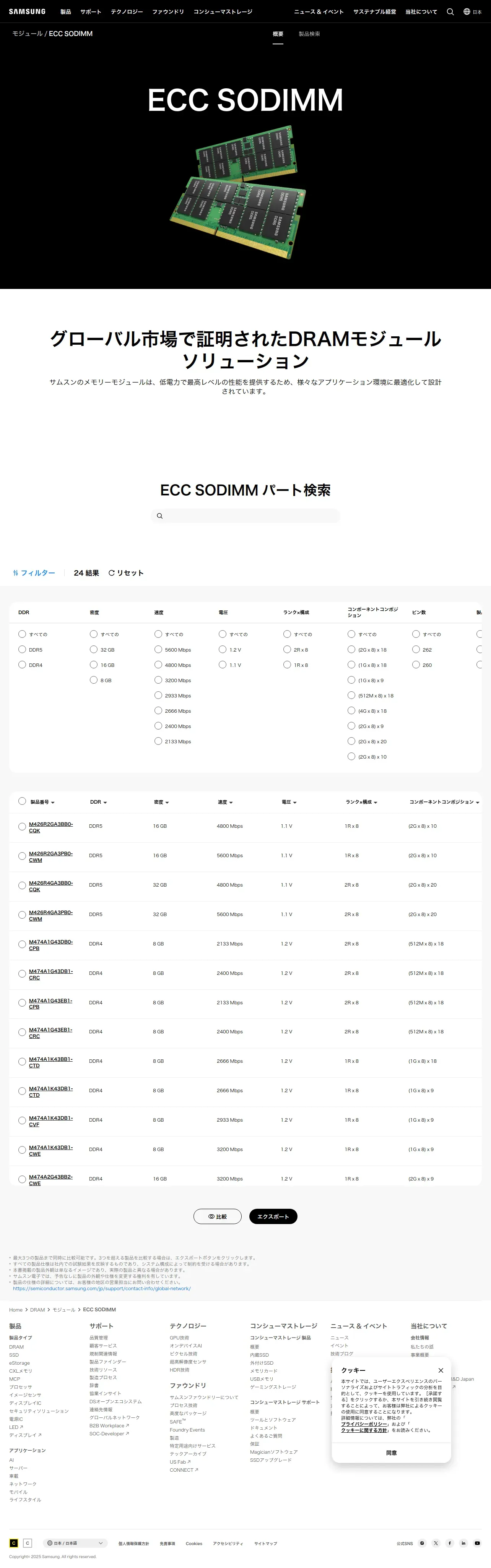491x1568 pixels.
Task: Open the M474A1K43BB1-CTD product link
Action: coord(51,1062)
